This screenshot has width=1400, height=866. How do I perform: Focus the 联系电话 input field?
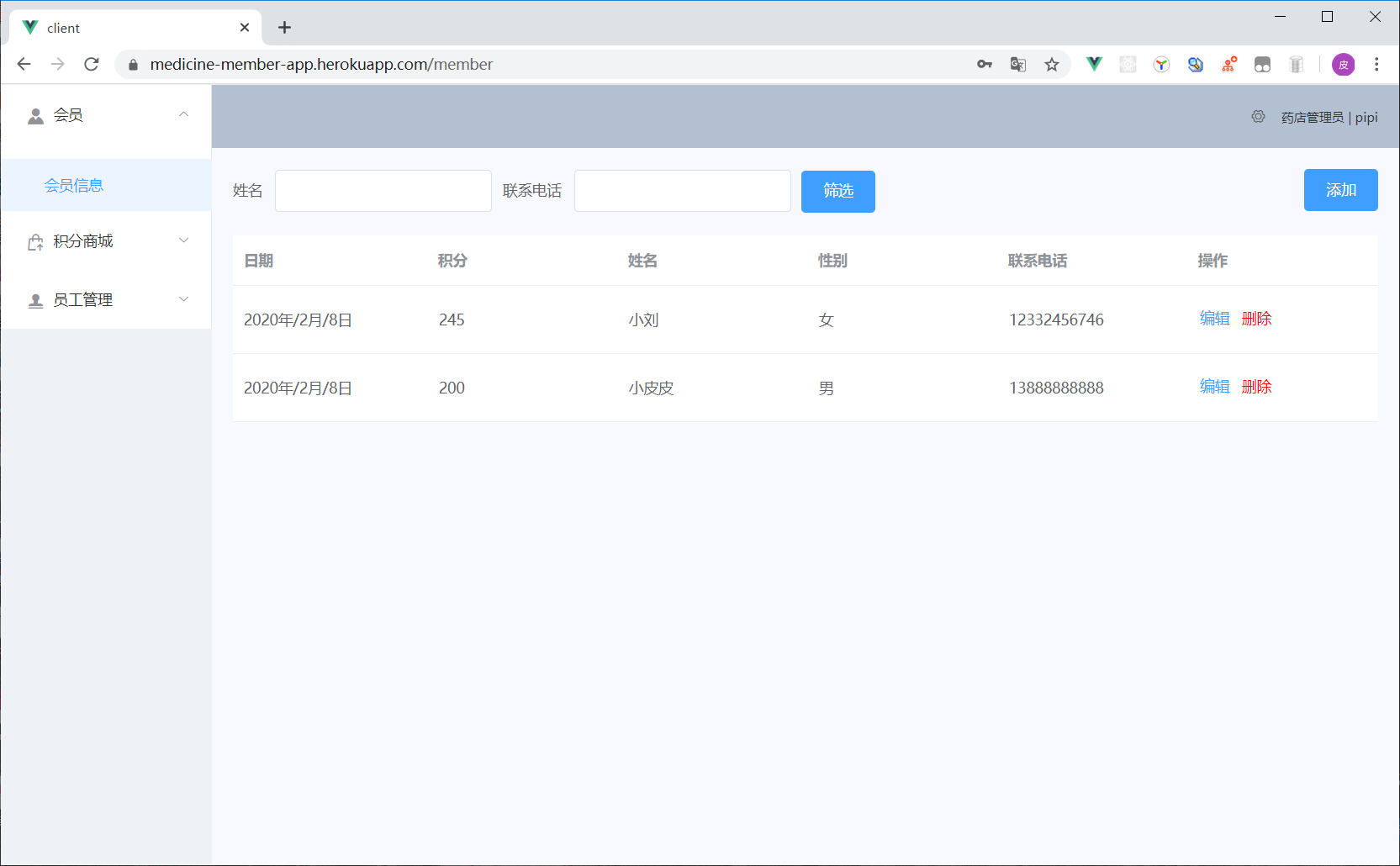[x=683, y=191]
